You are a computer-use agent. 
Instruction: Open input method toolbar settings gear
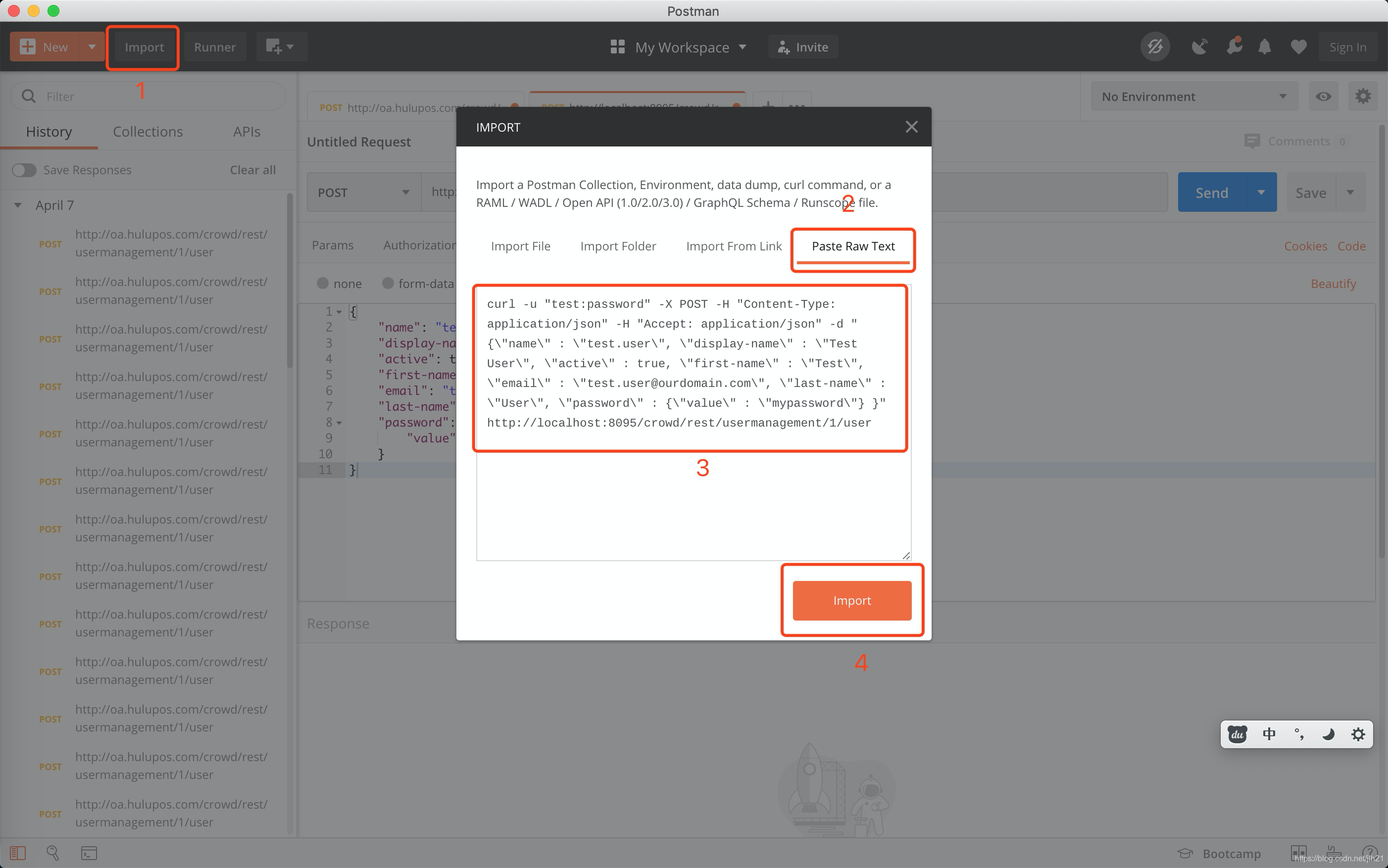pos(1358,734)
